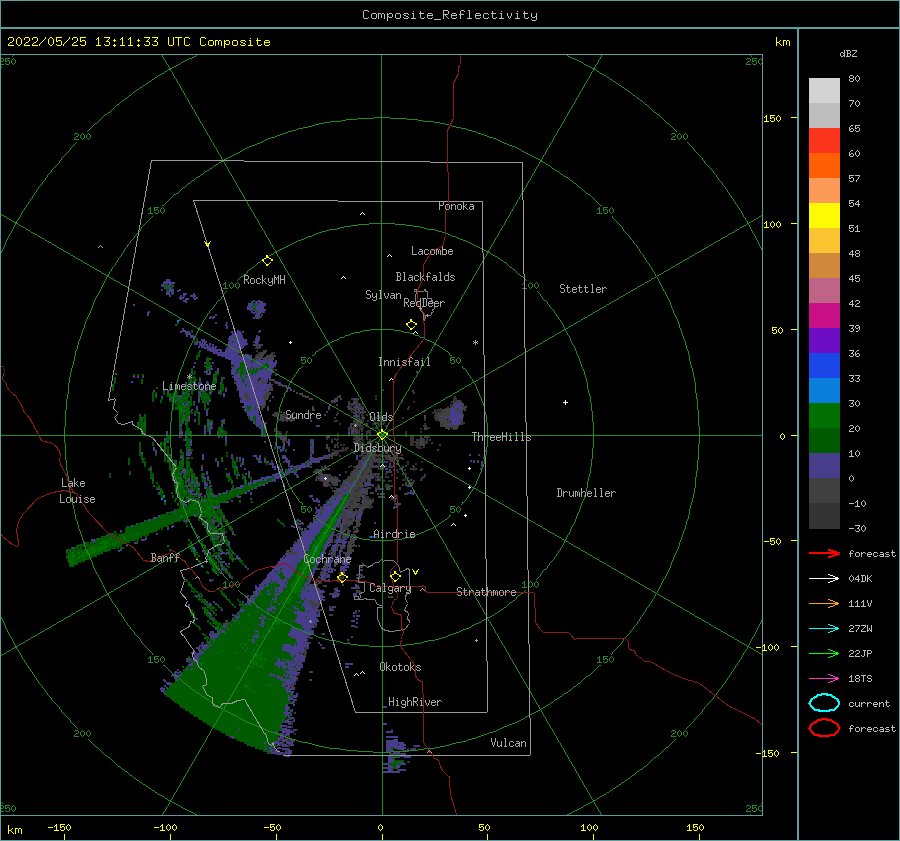Click the Didsbury label
The width and height of the screenshot is (900, 841).
point(378,448)
